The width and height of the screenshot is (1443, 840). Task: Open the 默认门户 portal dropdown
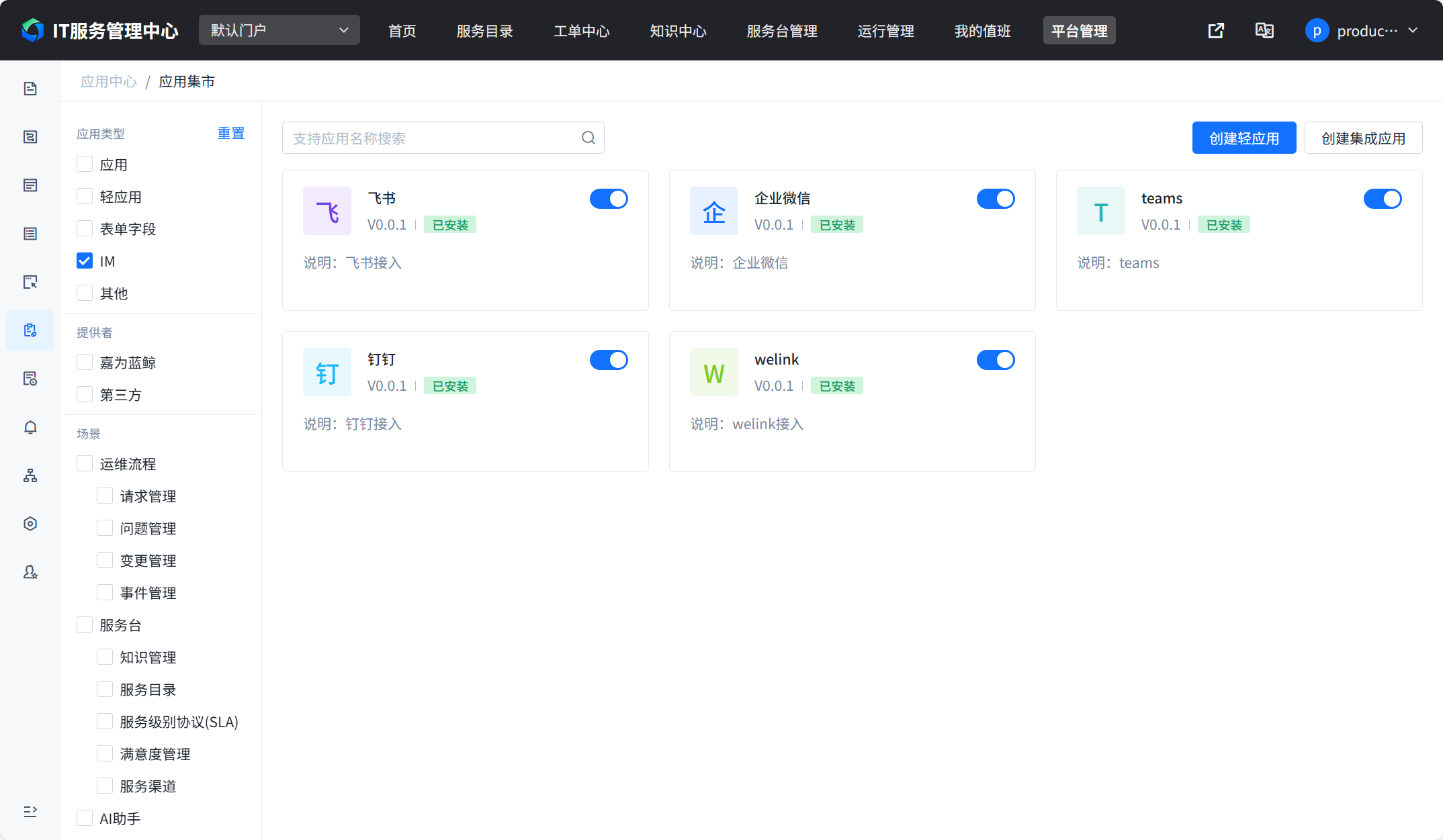click(279, 30)
